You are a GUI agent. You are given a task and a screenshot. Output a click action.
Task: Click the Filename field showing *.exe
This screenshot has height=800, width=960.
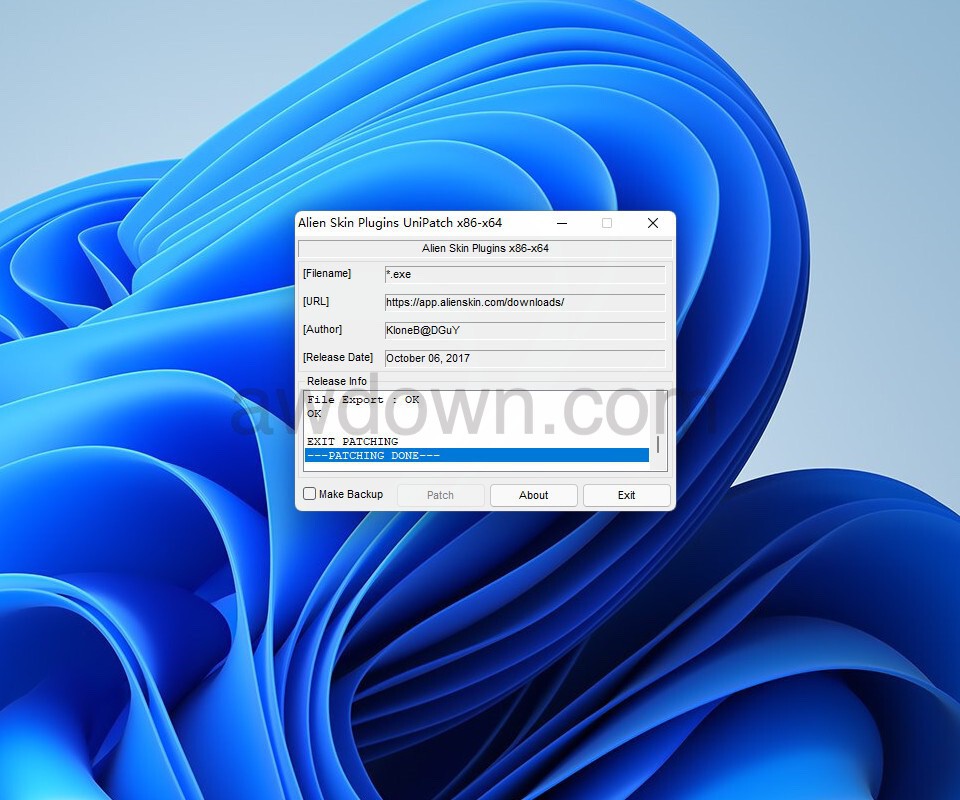tap(524, 274)
